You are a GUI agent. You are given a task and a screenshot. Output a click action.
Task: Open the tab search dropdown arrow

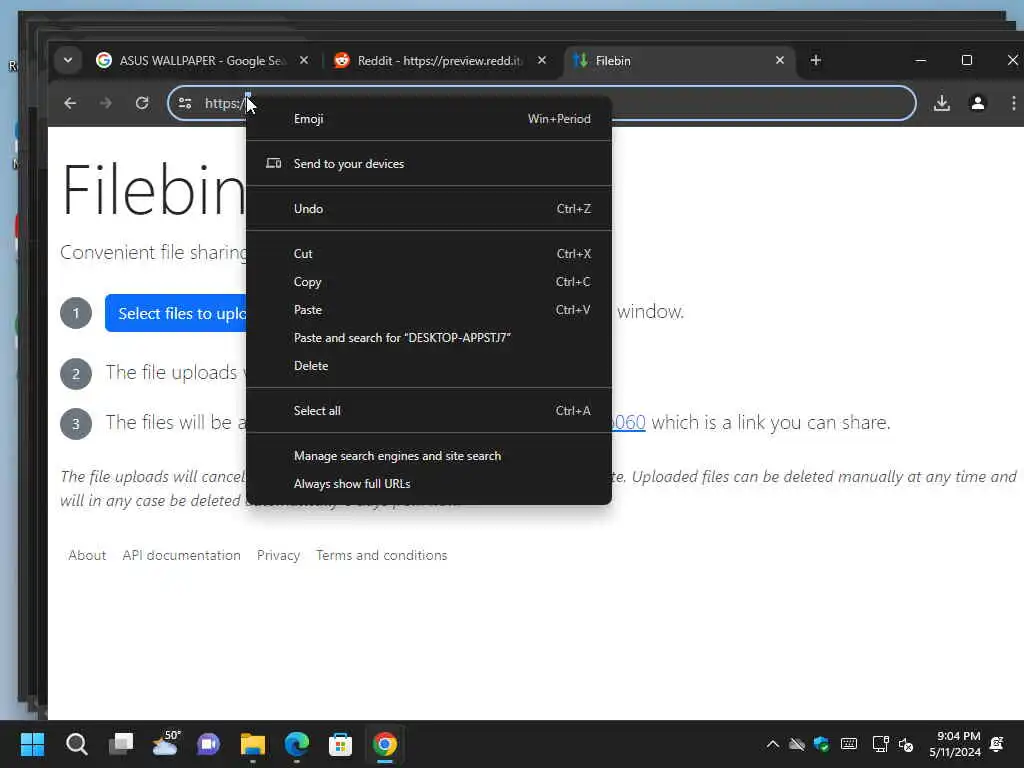click(x=67, y=61)
